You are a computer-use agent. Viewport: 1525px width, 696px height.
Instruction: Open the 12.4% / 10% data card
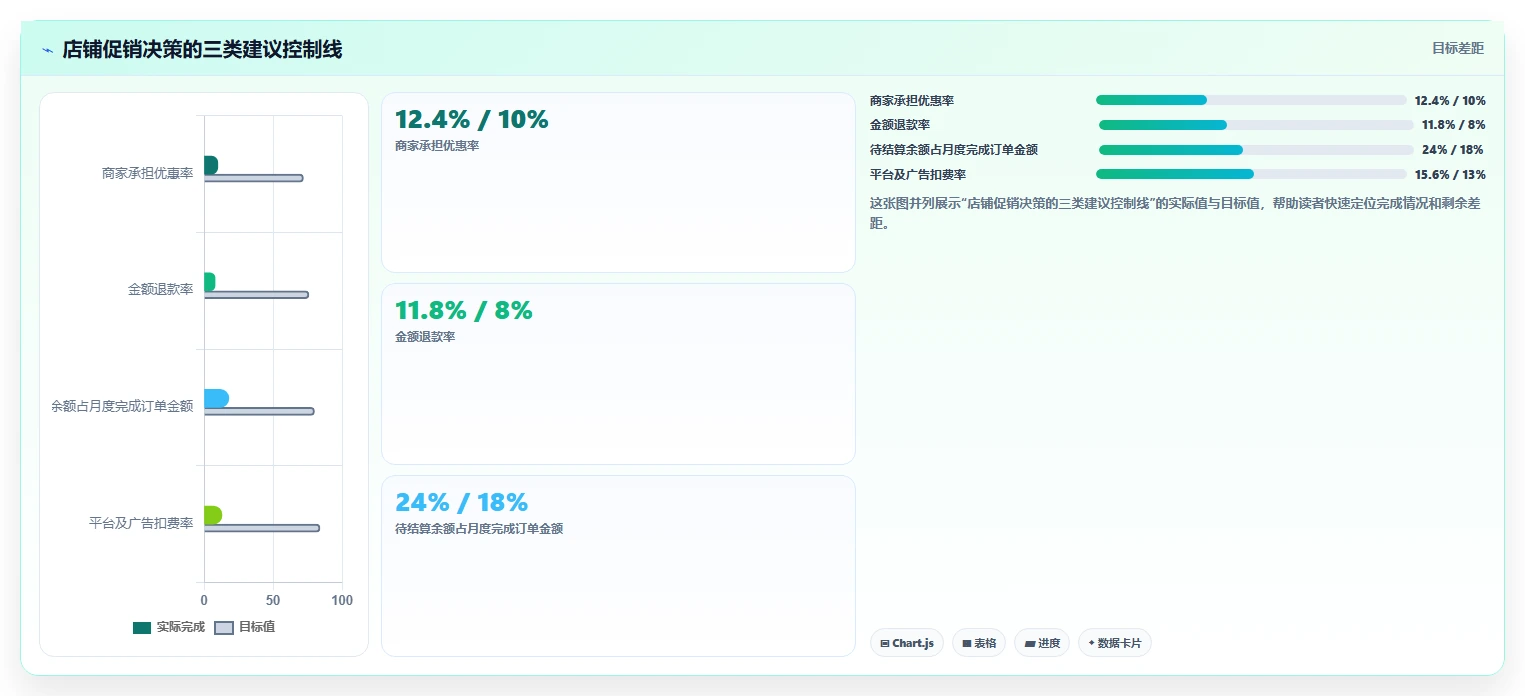618,182
